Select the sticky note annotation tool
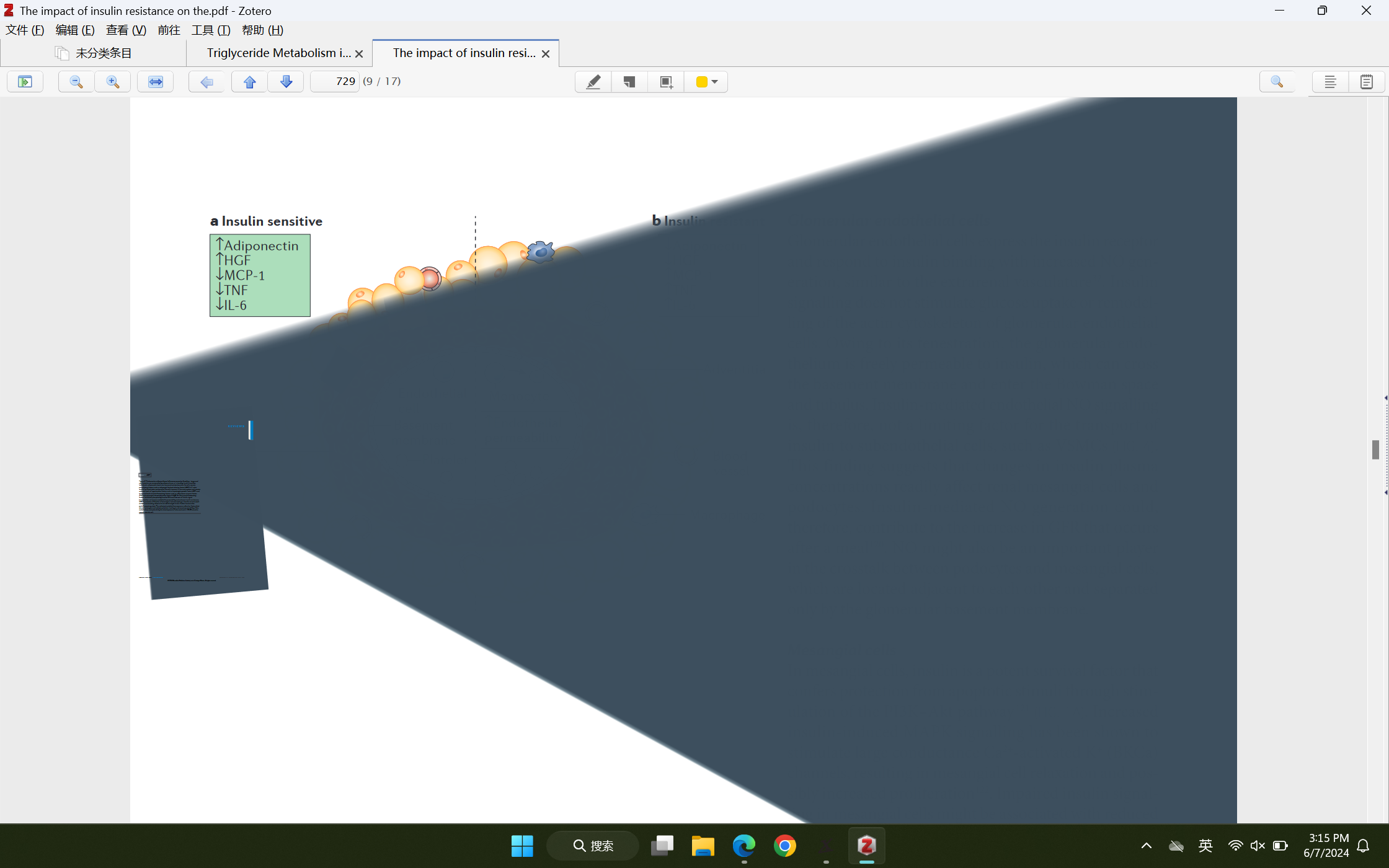The width and height of the screenshot is (1389, 868). 629,81
